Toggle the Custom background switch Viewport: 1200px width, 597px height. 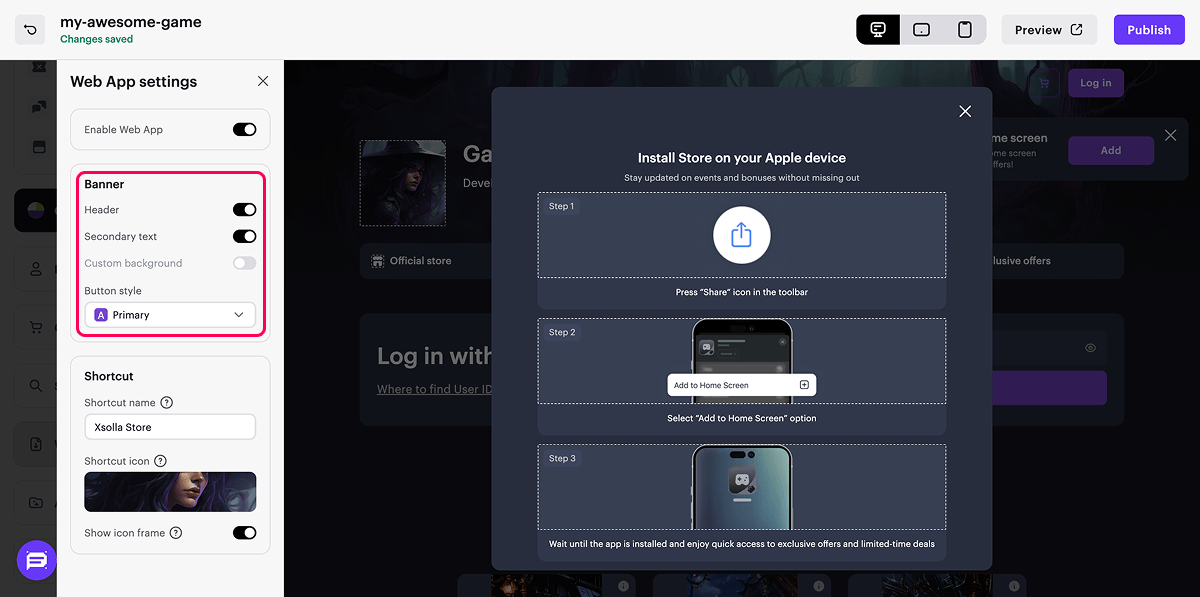pos(245,263)
